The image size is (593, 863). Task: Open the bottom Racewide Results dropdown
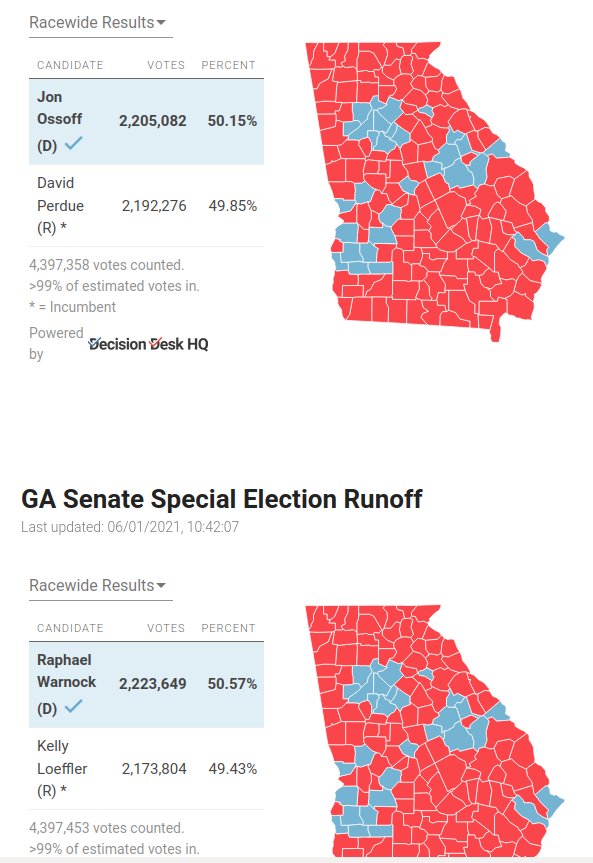97,586
